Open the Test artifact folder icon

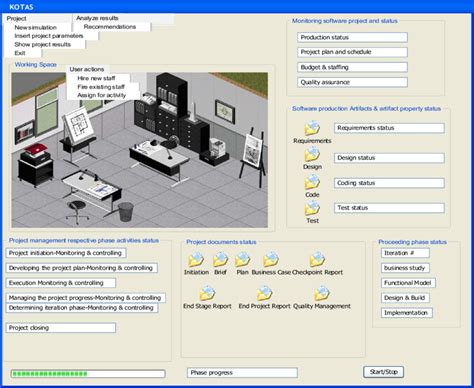(x=312, y=208)
